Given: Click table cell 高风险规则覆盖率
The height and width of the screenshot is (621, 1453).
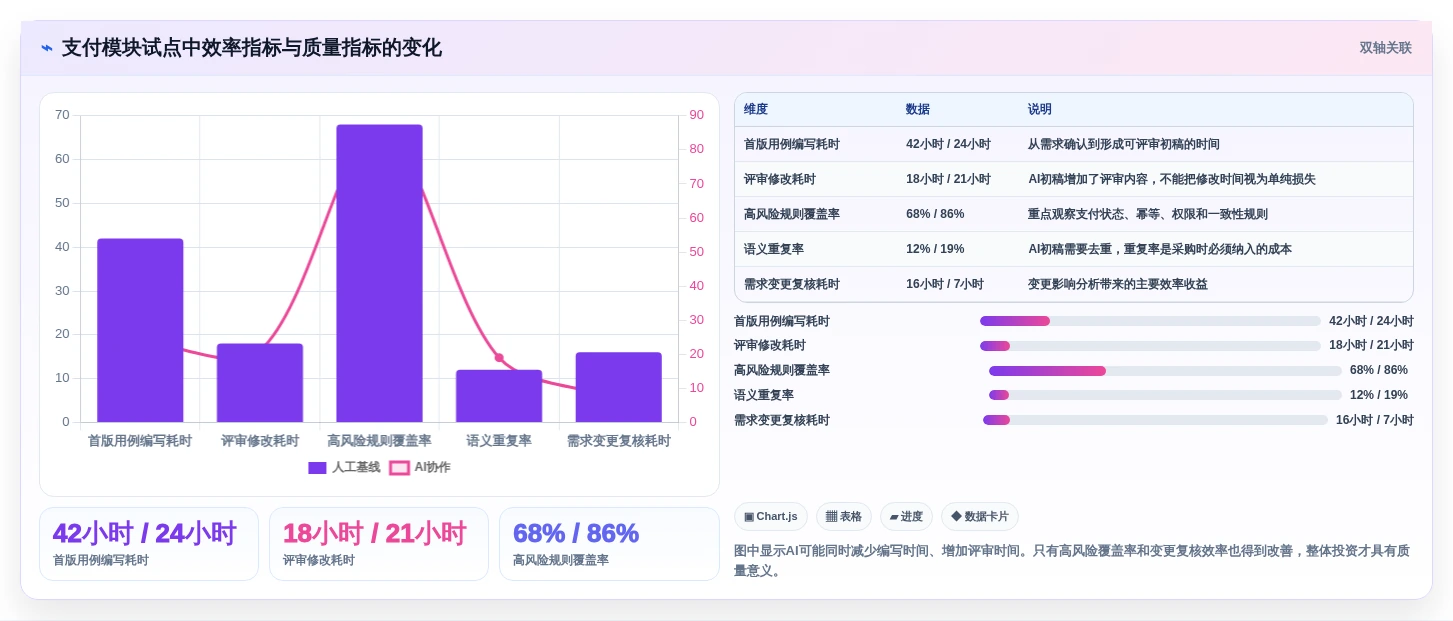Looking at the screenshot, I should tap(792, 214).
